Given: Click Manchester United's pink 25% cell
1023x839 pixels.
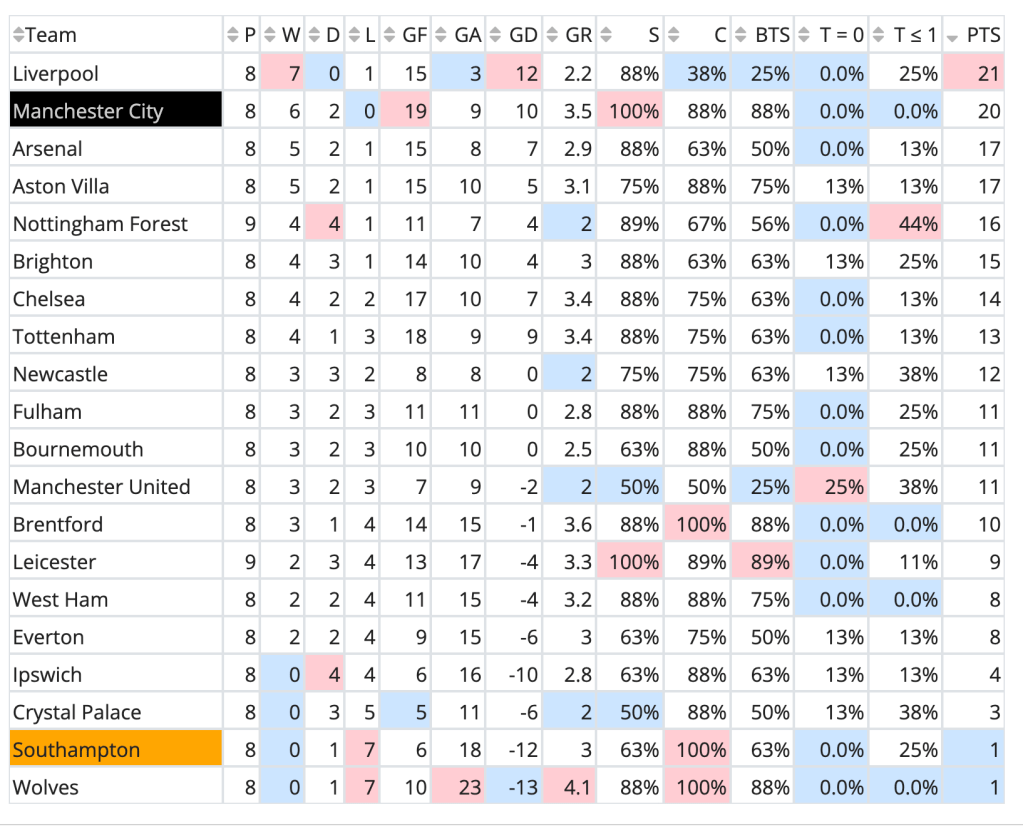Looking at the screenshot, I should [x=832, y=487].
